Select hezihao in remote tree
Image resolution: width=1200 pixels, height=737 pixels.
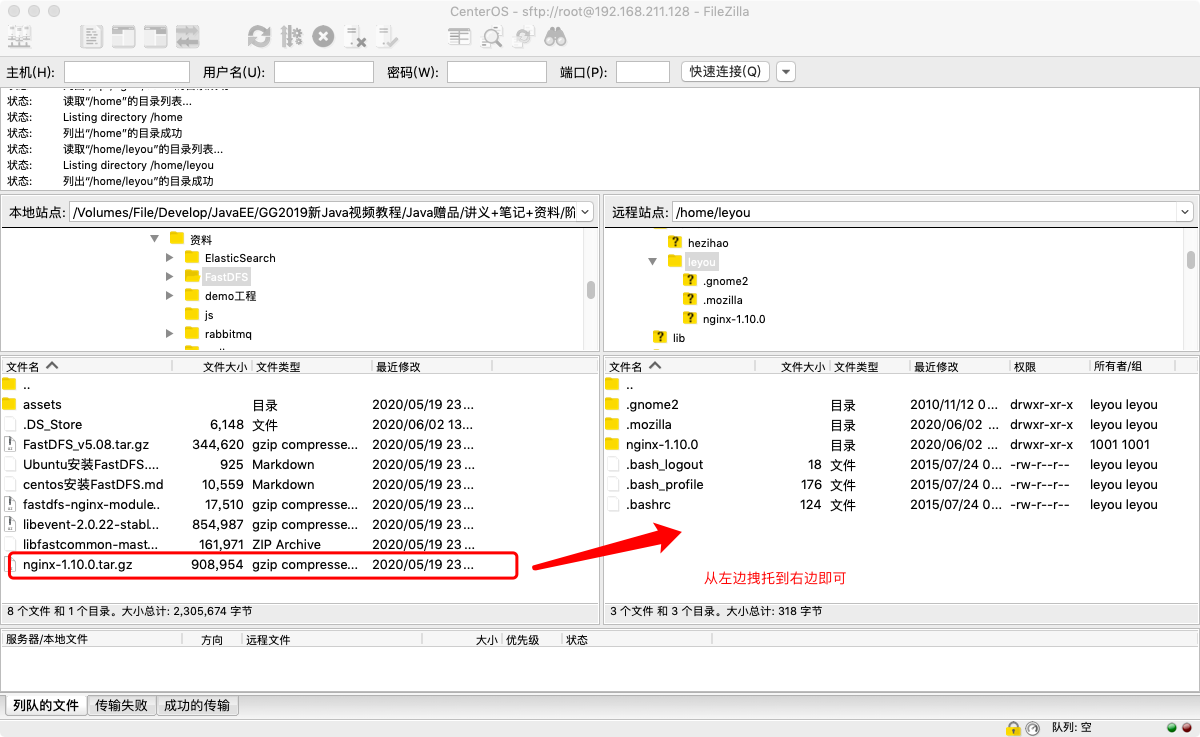pos(708,243)
